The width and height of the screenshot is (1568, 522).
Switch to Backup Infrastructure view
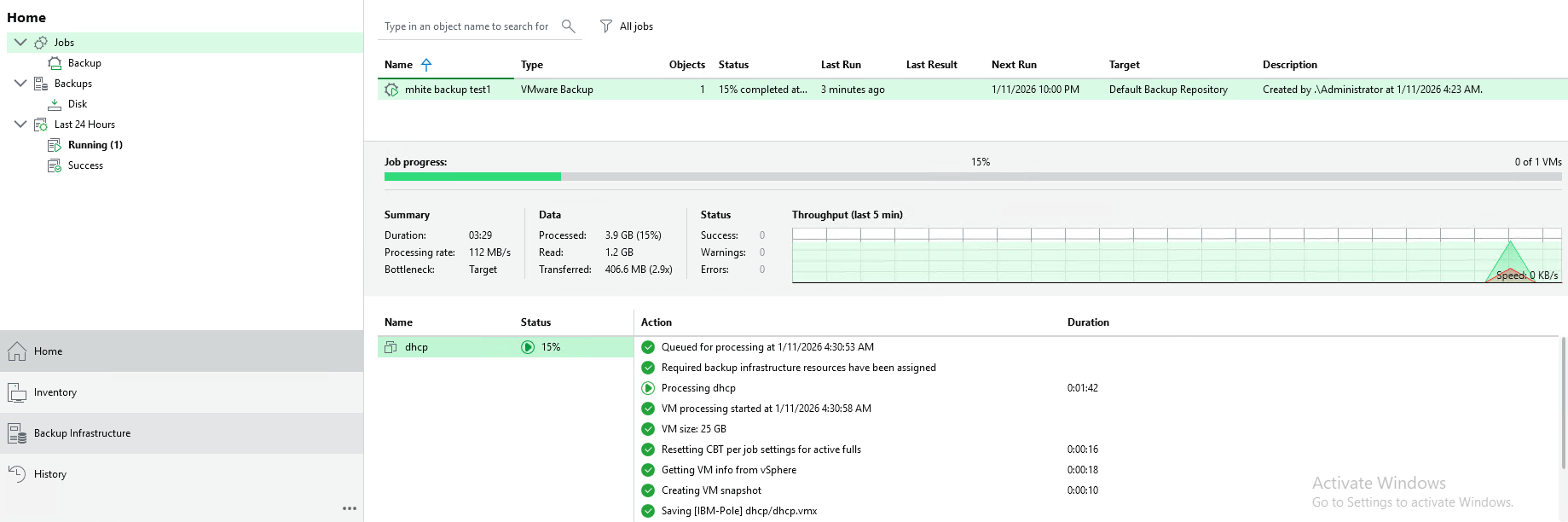[182, 433]
